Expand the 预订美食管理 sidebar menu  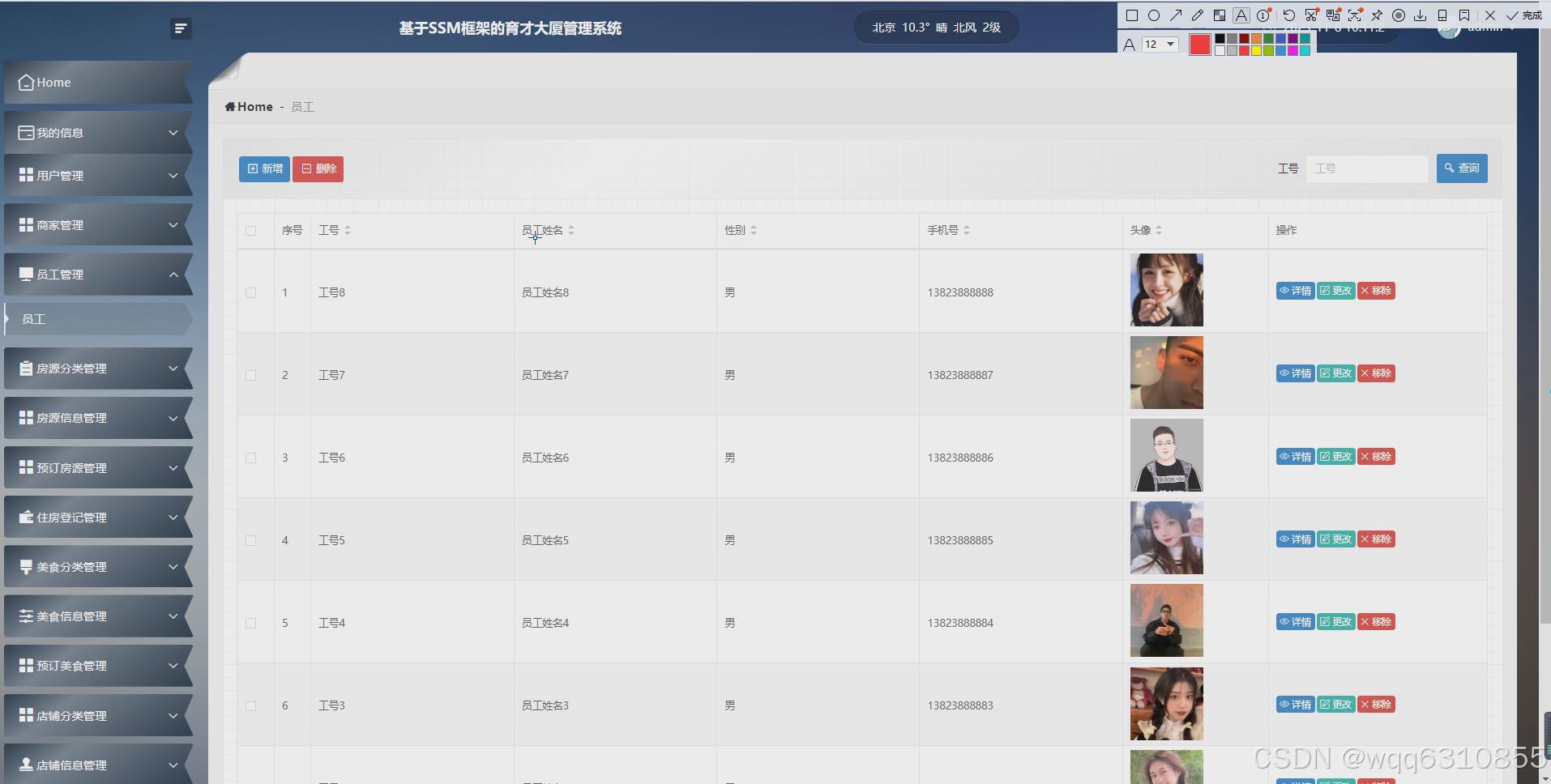[97, 666]
